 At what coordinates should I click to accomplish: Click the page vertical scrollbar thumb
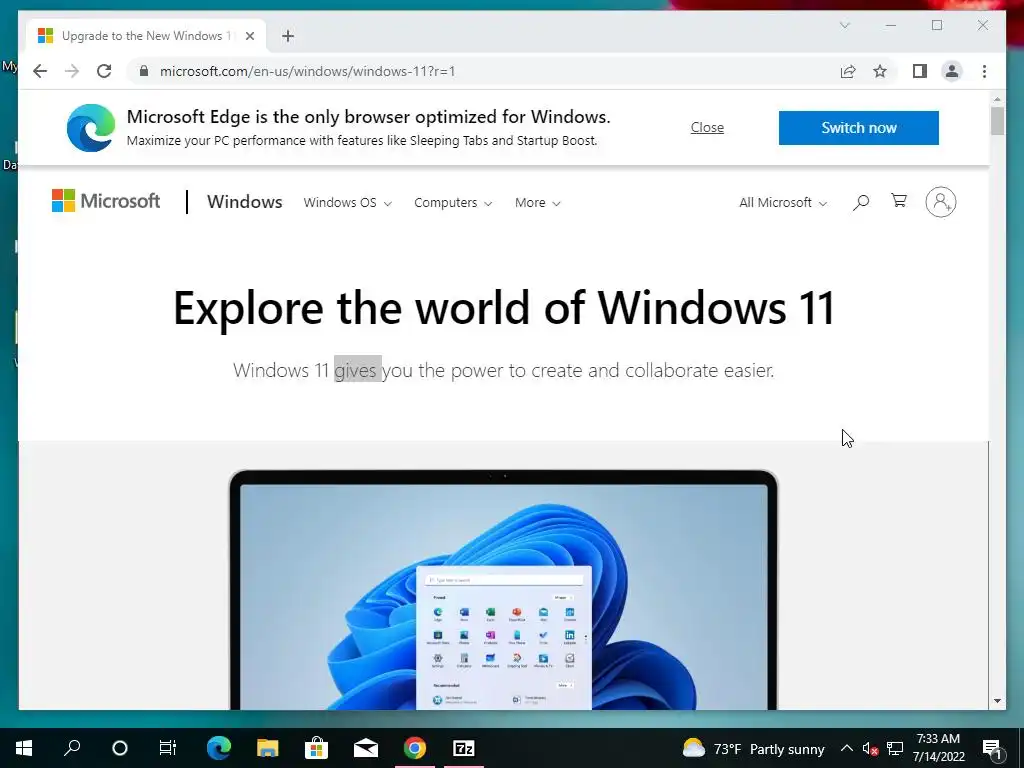point(997,121)
